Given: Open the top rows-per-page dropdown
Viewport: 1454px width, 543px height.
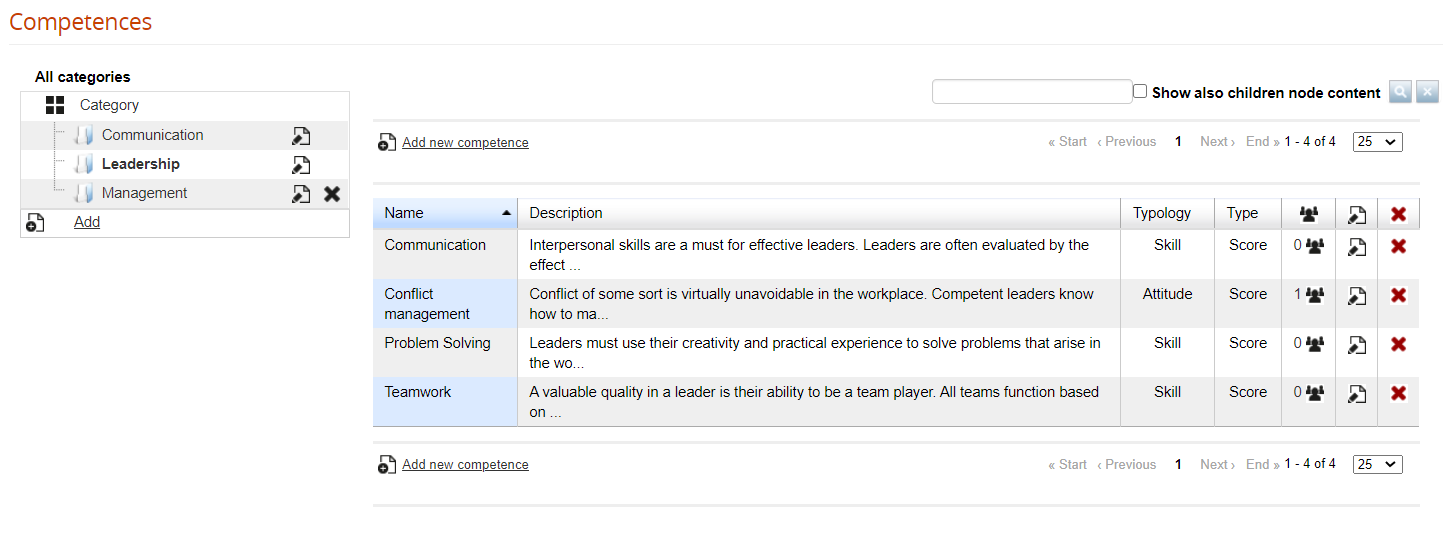Looking at the screenshot, I should 1377,142.
